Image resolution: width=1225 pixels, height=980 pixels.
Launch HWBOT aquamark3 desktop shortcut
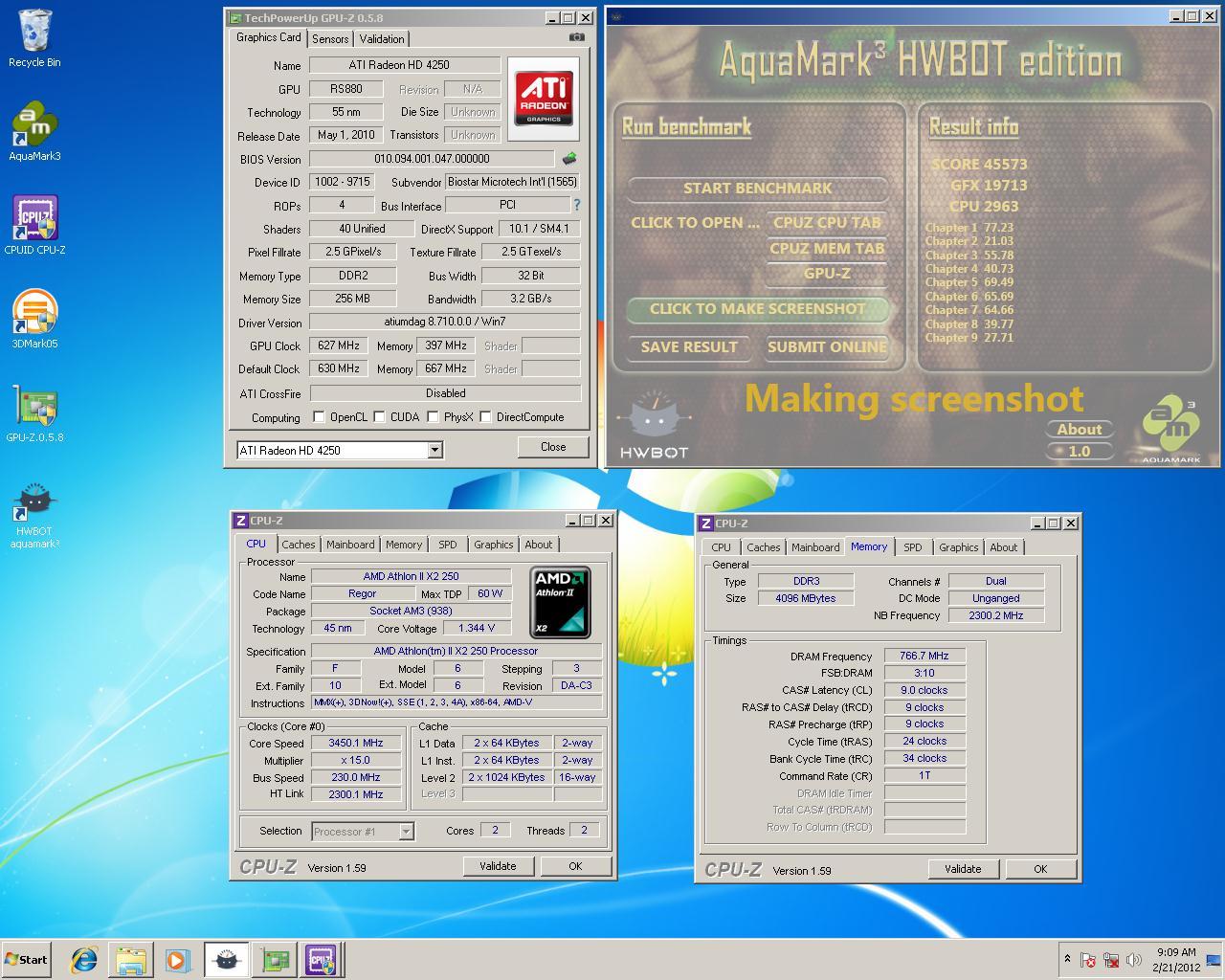[34, 515]
